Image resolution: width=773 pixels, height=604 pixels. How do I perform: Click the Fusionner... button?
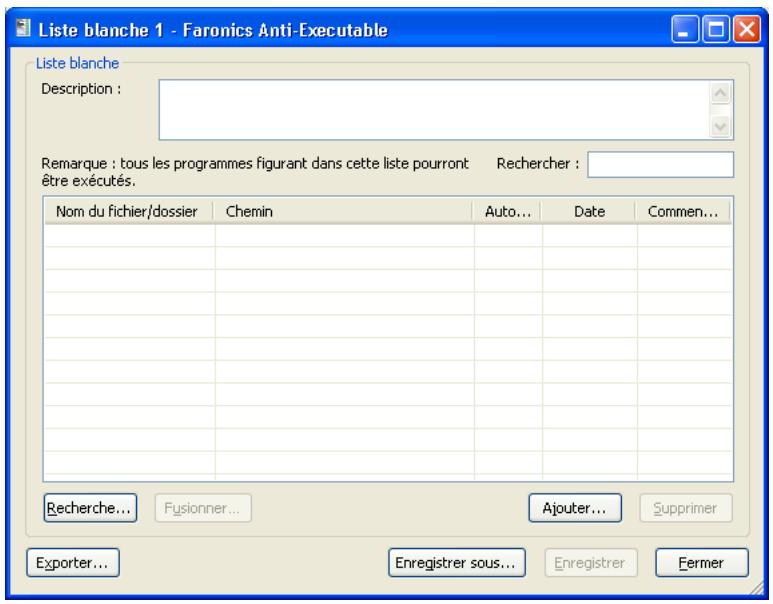[203, 508]
